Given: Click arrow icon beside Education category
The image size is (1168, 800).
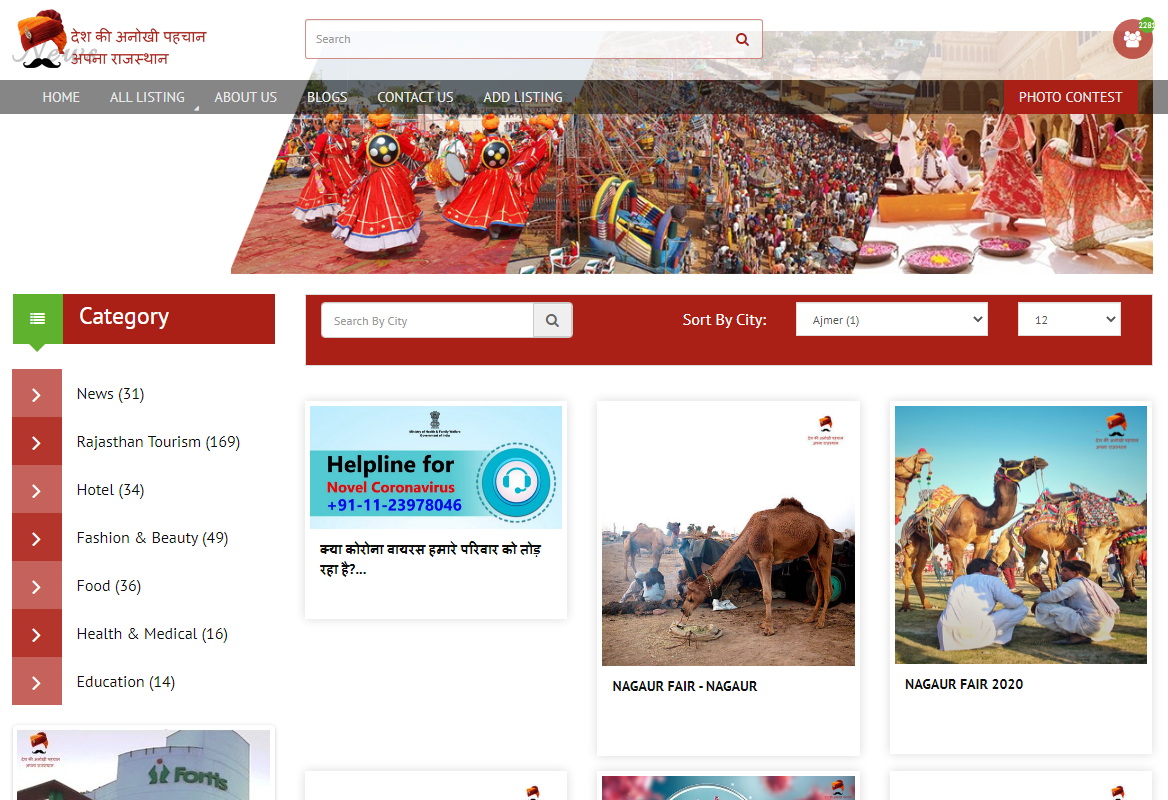Looking at the screenshot, I should point(37,682).
